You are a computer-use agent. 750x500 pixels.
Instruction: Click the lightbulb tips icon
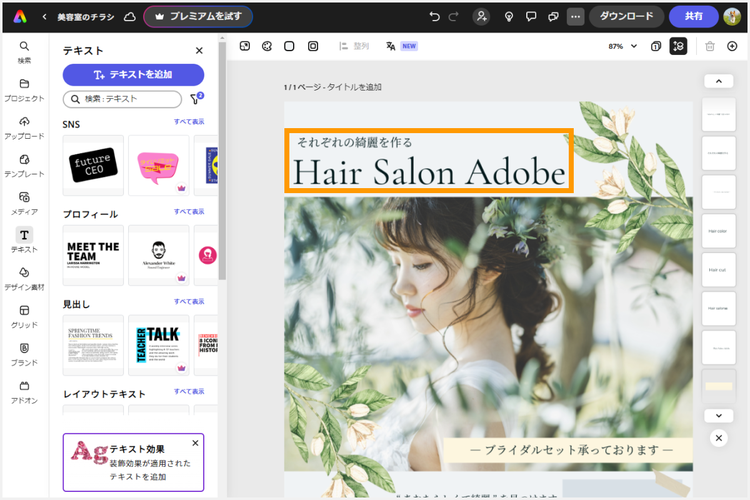coord(509,17)
